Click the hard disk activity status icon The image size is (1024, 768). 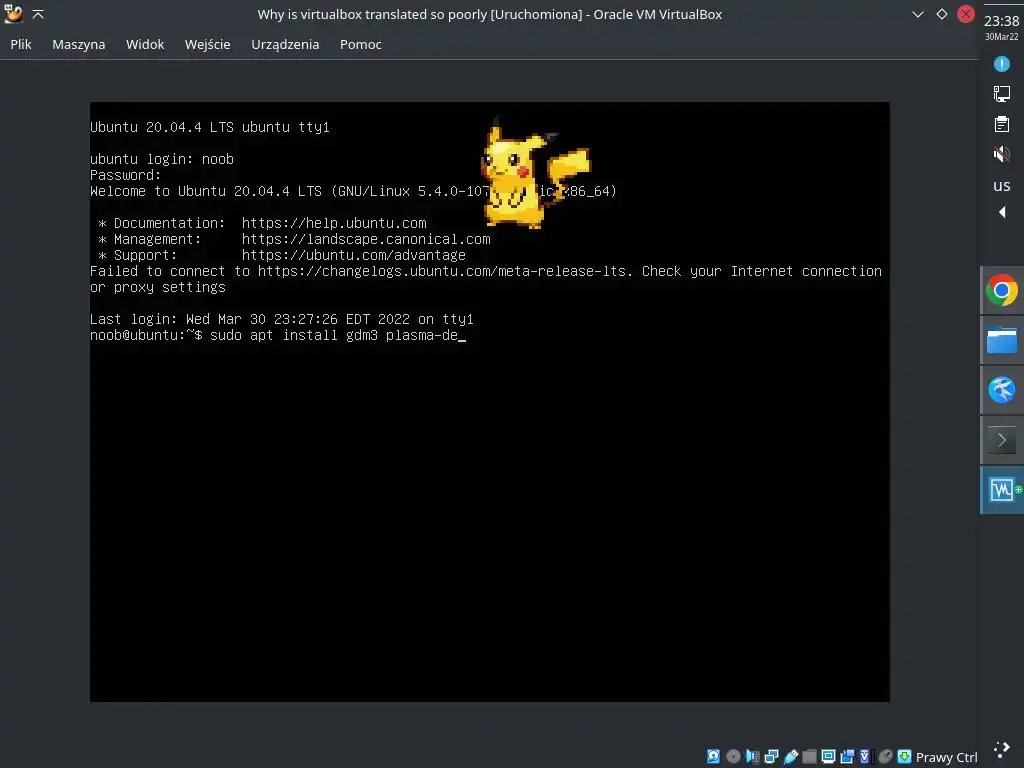pyautogui.click(x=713, y=757)
